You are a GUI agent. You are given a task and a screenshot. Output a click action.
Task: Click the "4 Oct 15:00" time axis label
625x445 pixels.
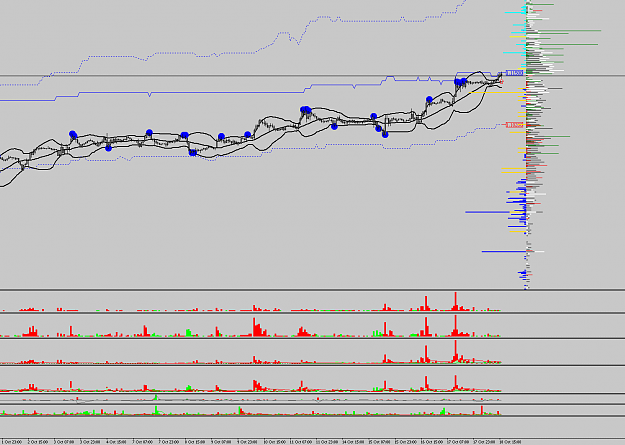pos(117,441)
